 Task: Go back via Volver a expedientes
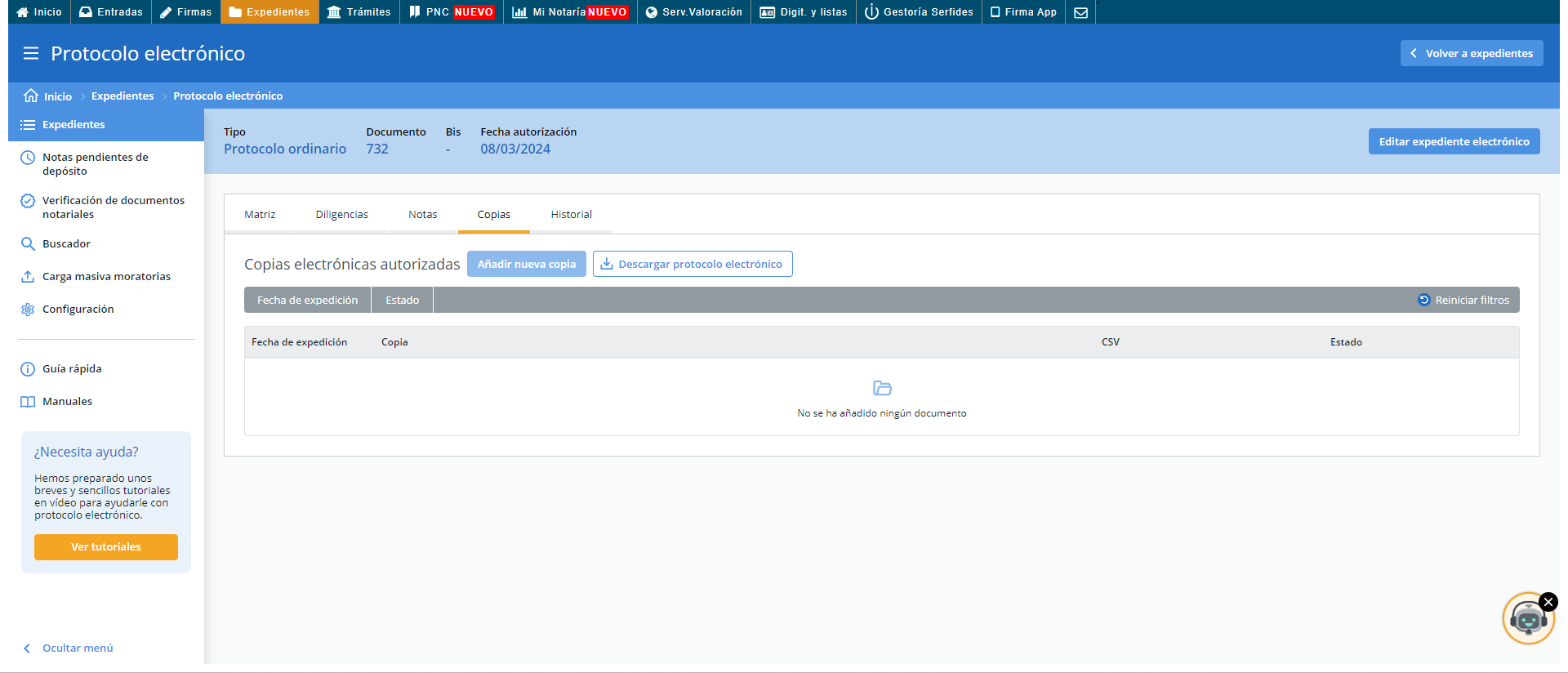point(1471,54)
